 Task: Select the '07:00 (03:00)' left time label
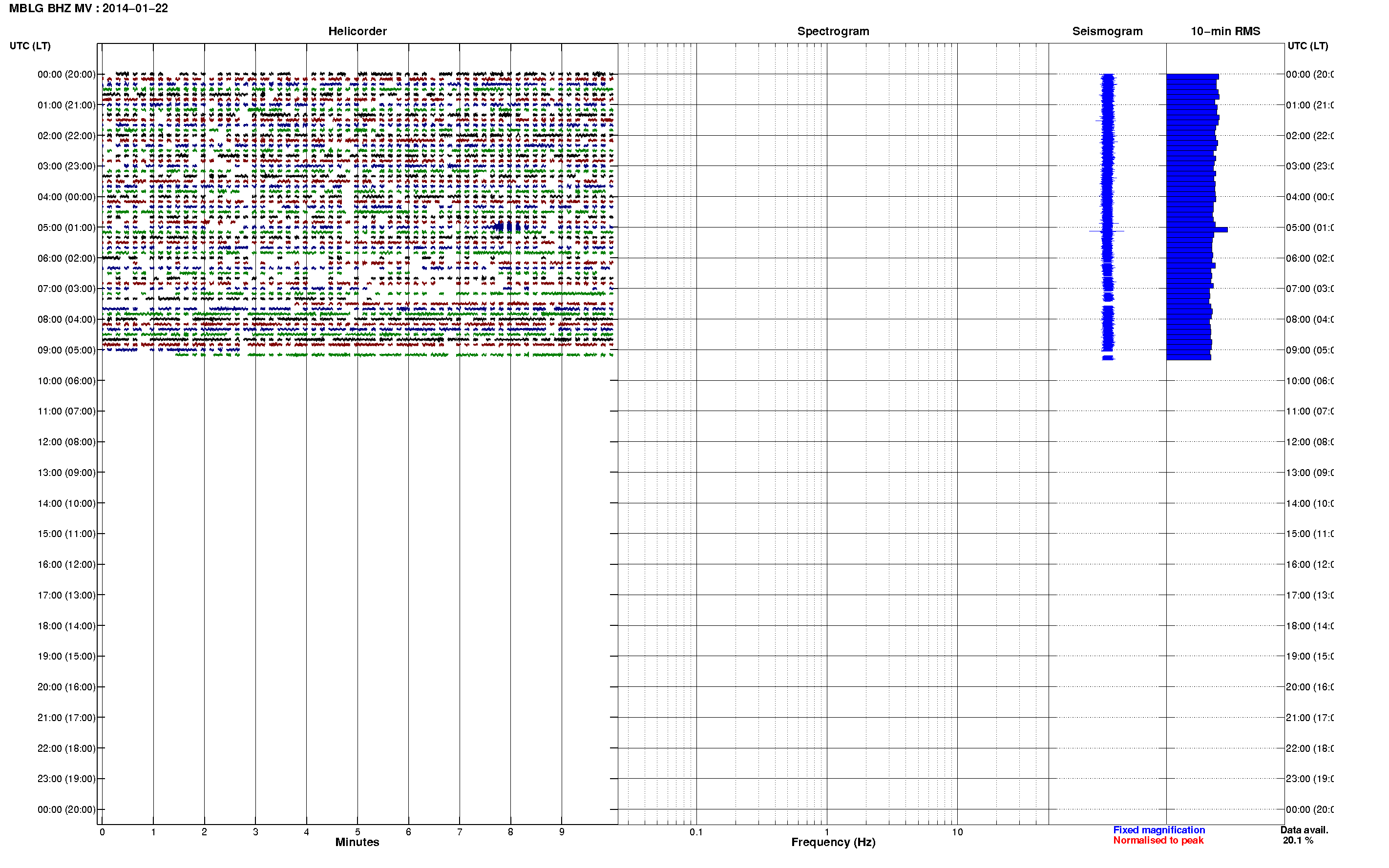click(x=66, y=289)
